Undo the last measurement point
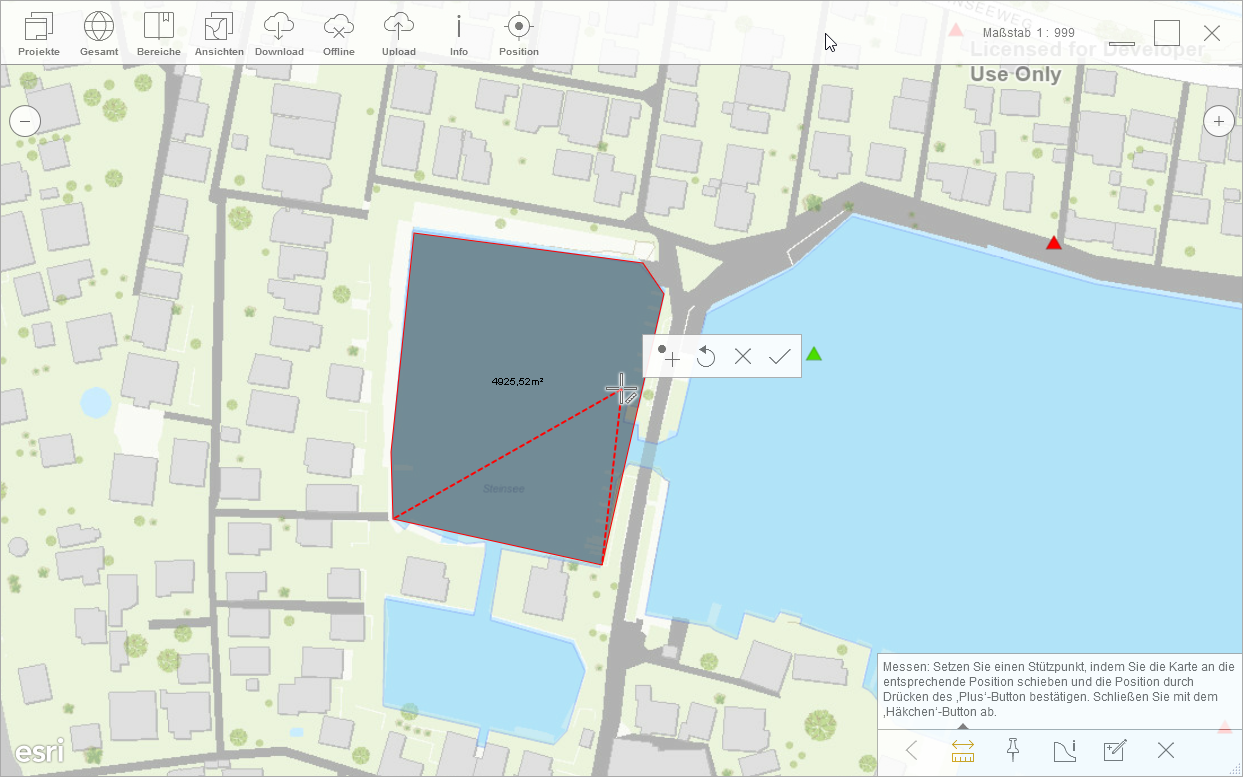1243x777 pixels. pos(706,356)
